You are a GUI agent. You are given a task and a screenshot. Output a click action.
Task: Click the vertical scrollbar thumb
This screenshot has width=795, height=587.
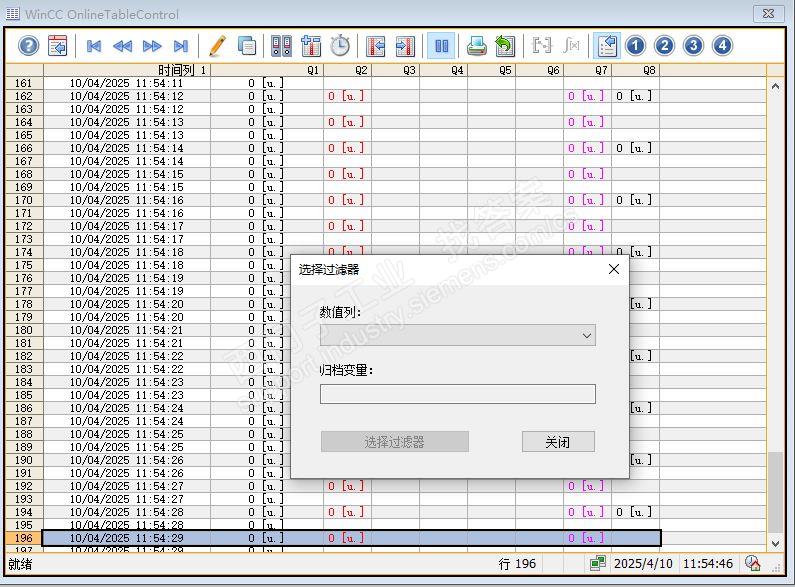(775, 492)
